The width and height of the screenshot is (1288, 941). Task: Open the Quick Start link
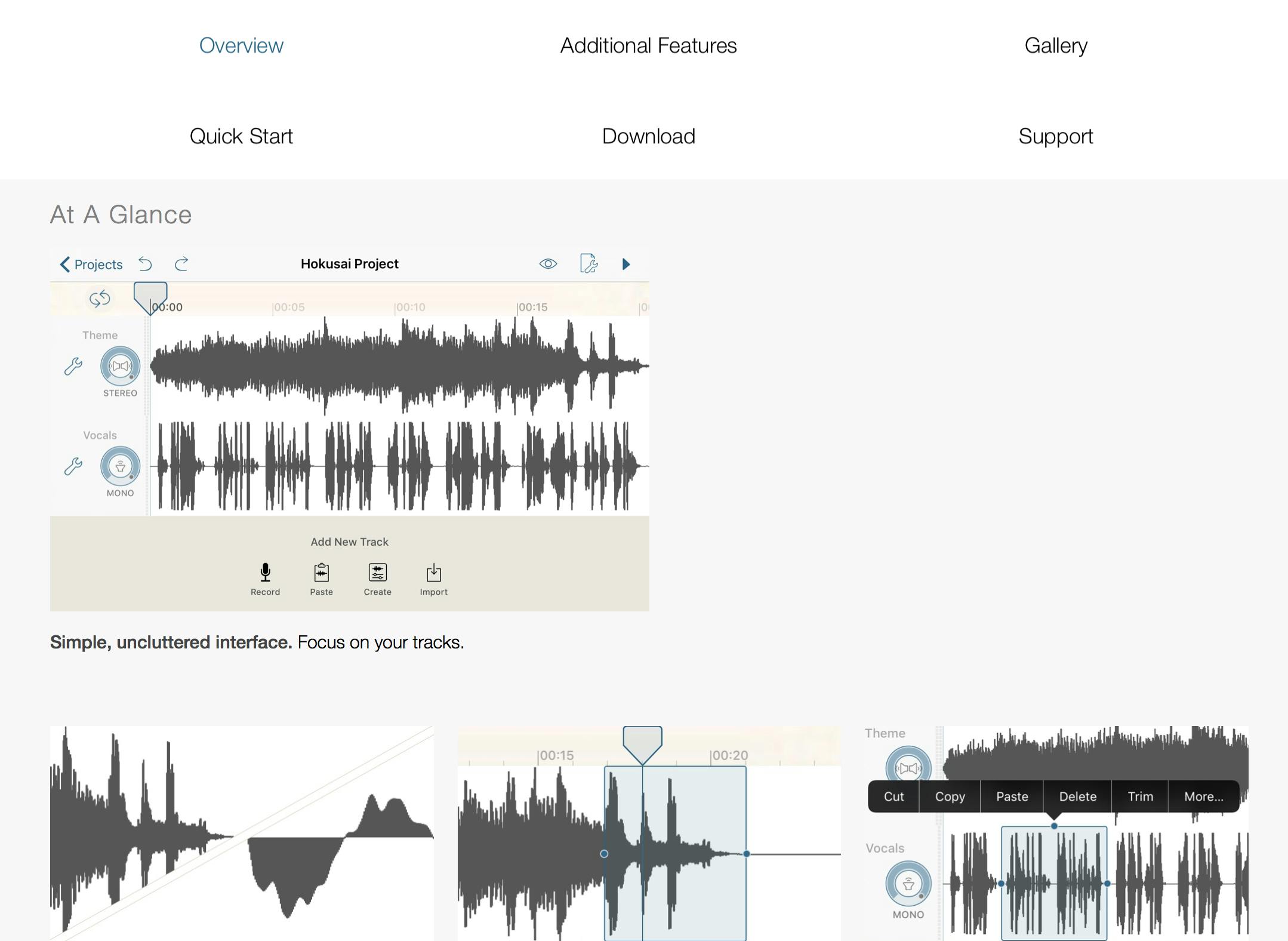[x=241, y=136]
